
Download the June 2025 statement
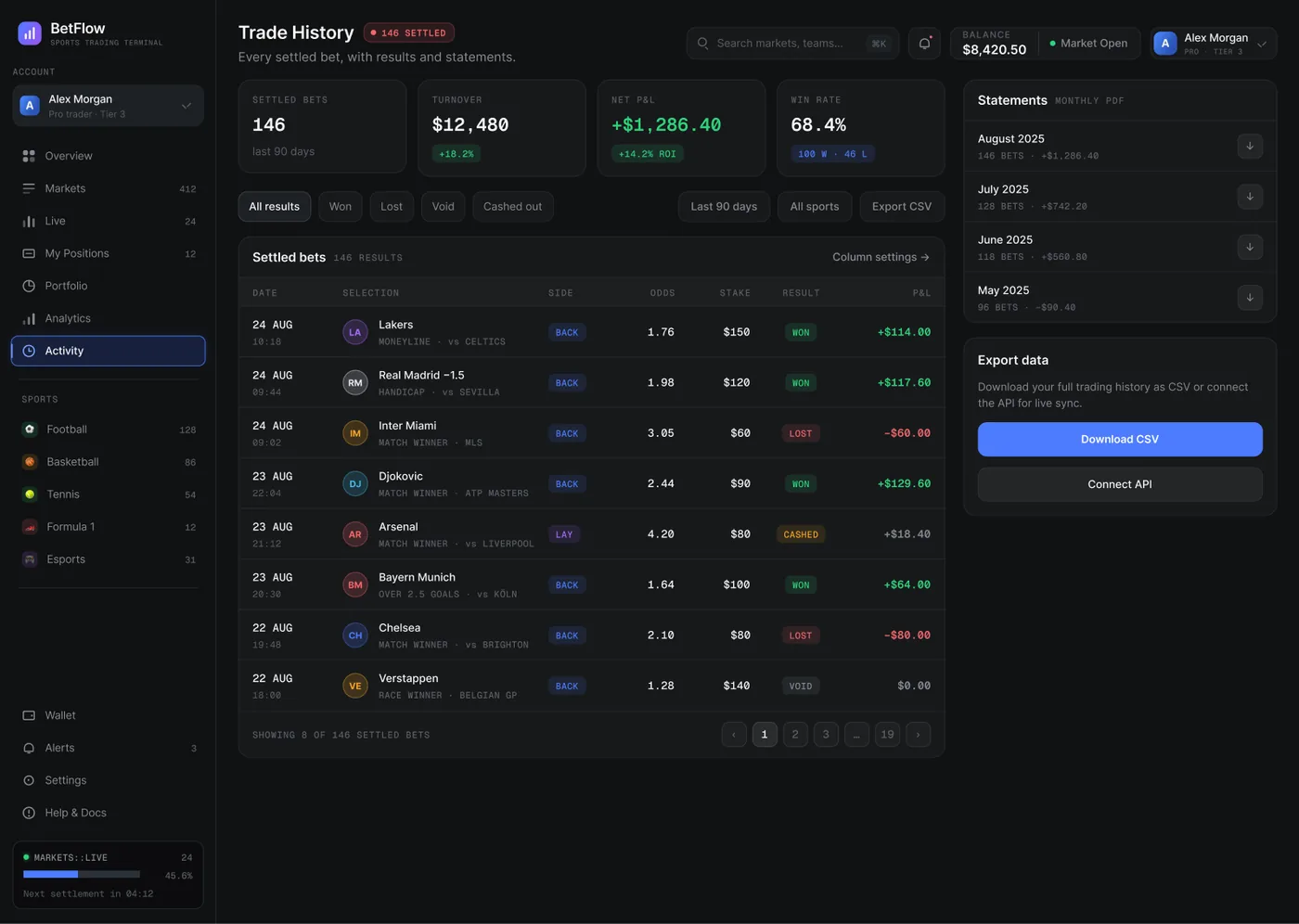pos(1250,248)
